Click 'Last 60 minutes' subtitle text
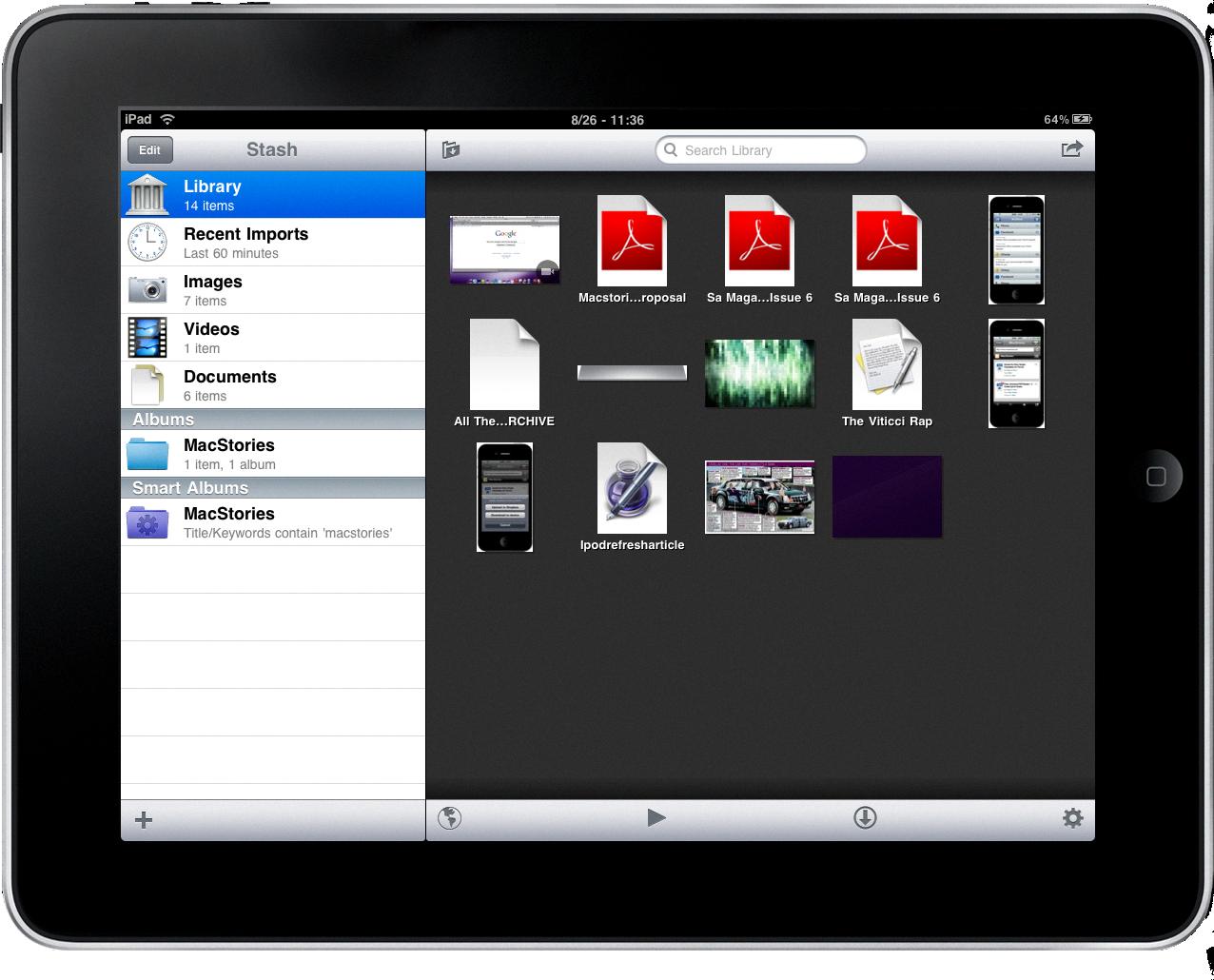Screen dimensions: 1214x980 click(x=231, y=253)
